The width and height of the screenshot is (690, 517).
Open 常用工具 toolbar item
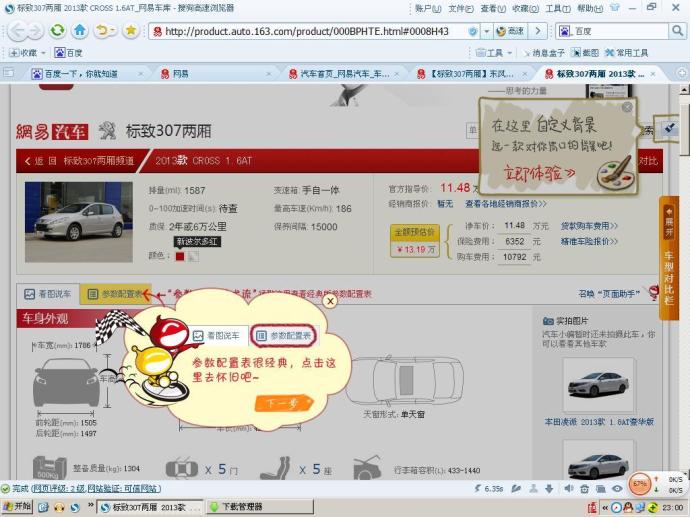[x=627, y=53]
